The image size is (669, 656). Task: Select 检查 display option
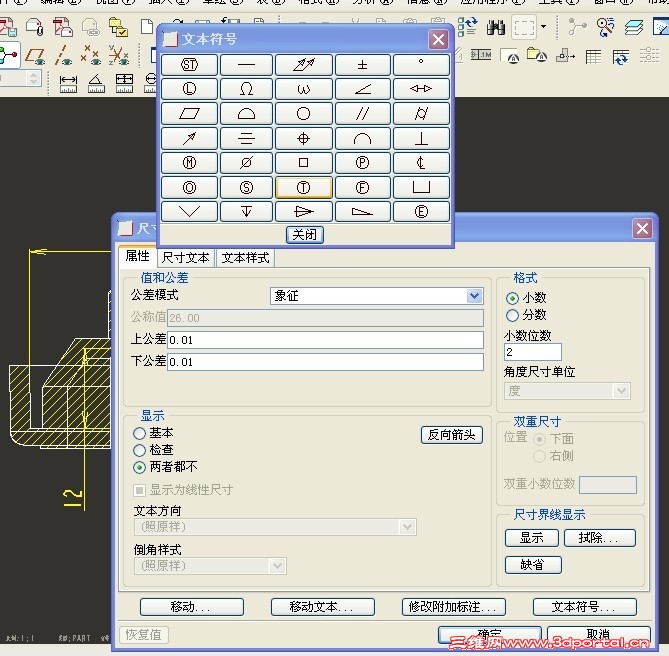point(139,450)
